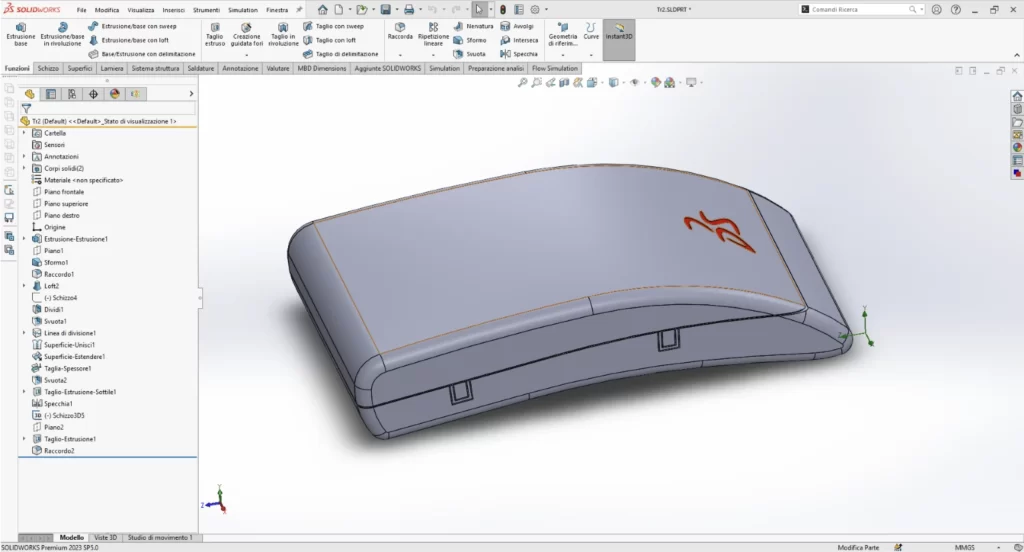This screenshot has width=1024, height=552.
Task: Open the Curve dropdown arrow
Action: click(x=592, y=54)
